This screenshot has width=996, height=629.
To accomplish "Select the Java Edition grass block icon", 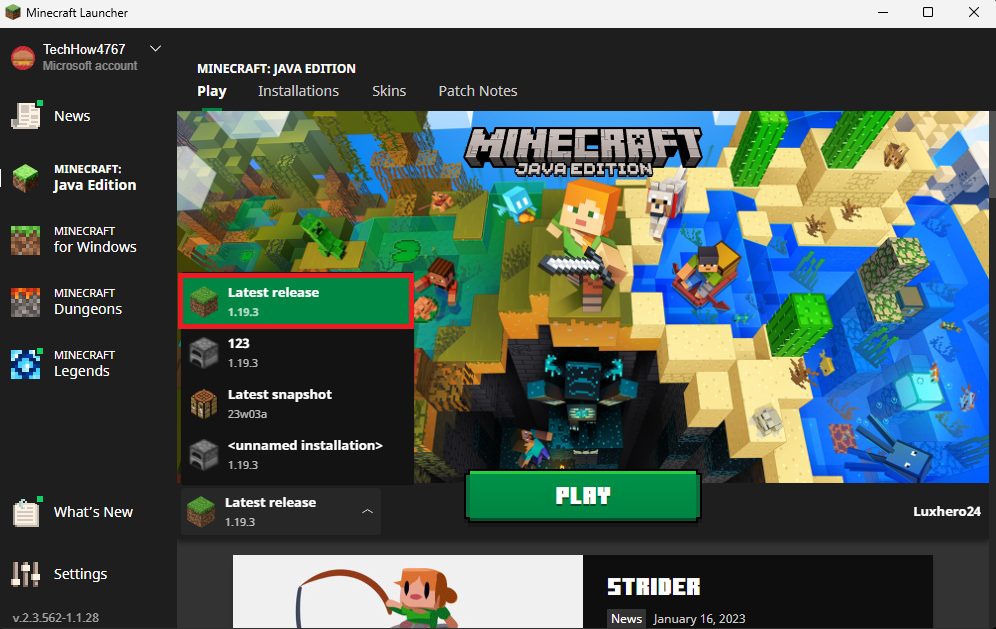I will click(x=26, y=178).
